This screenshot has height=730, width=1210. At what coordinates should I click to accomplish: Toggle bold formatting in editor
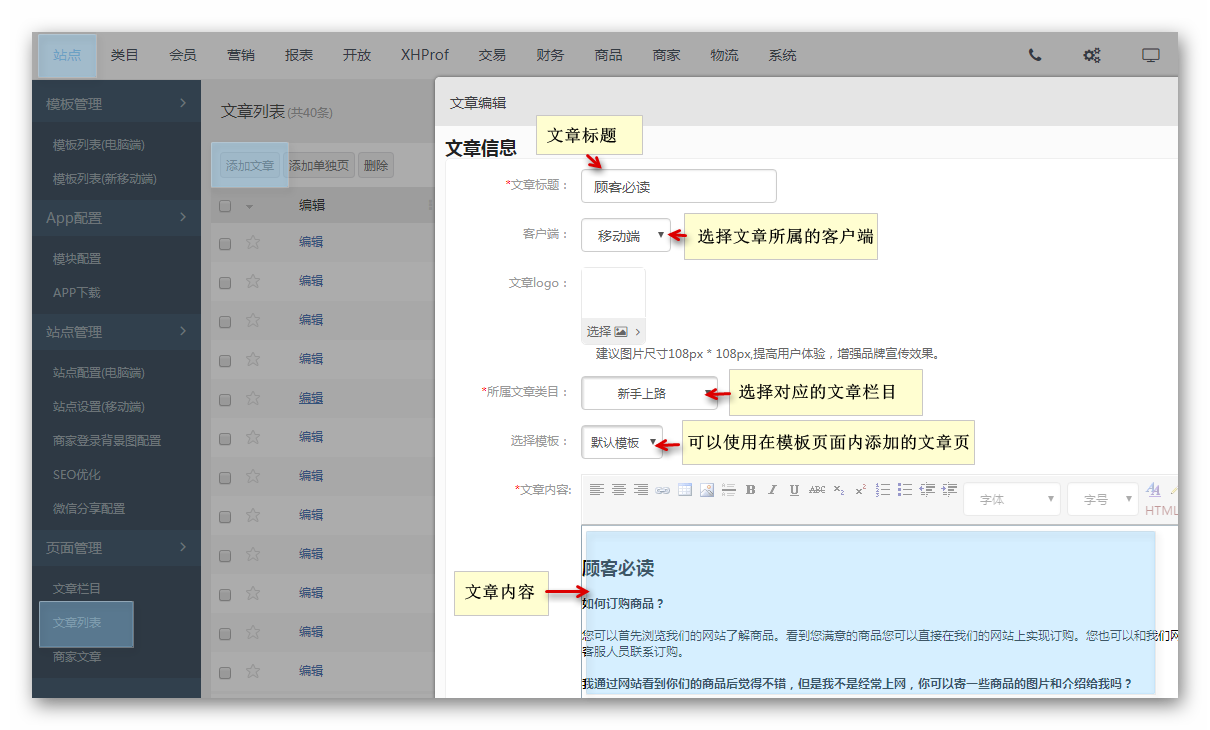coord(751,490)
